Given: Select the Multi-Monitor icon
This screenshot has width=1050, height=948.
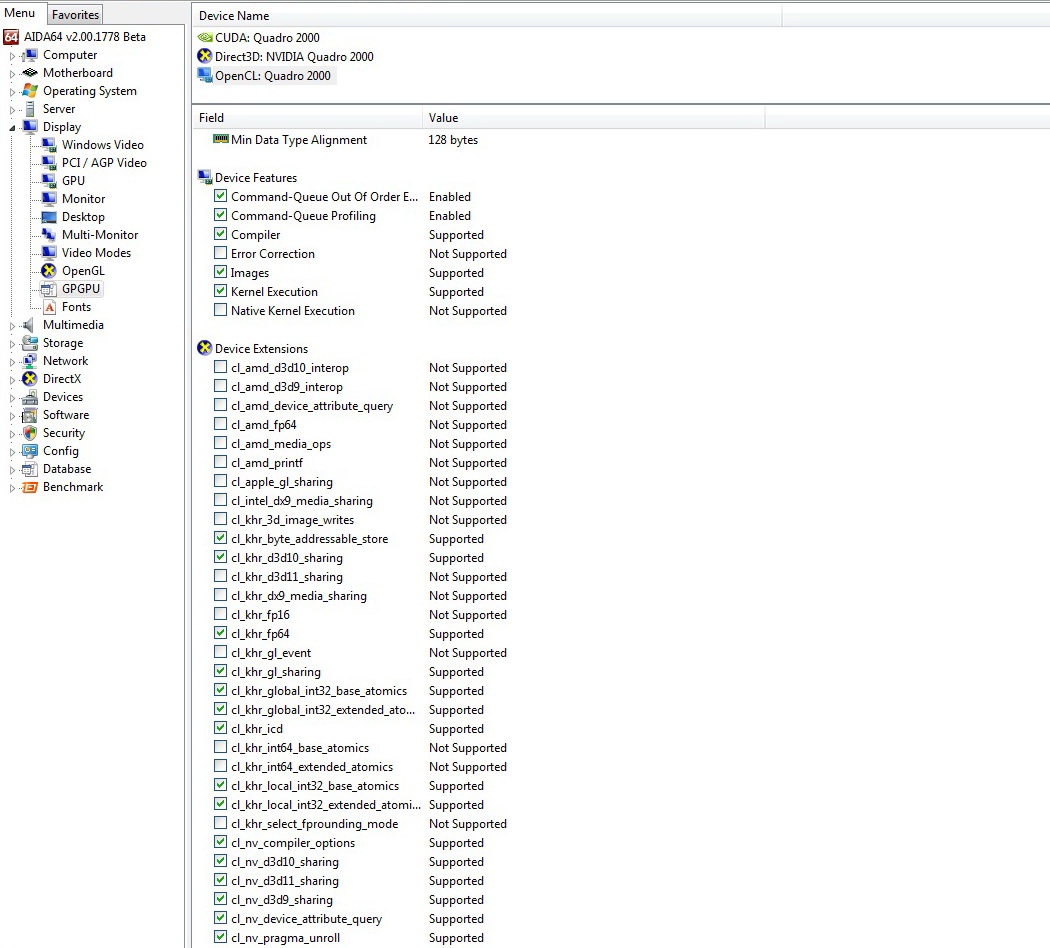Looking at the screenshot, I should [x=49, y=235].
